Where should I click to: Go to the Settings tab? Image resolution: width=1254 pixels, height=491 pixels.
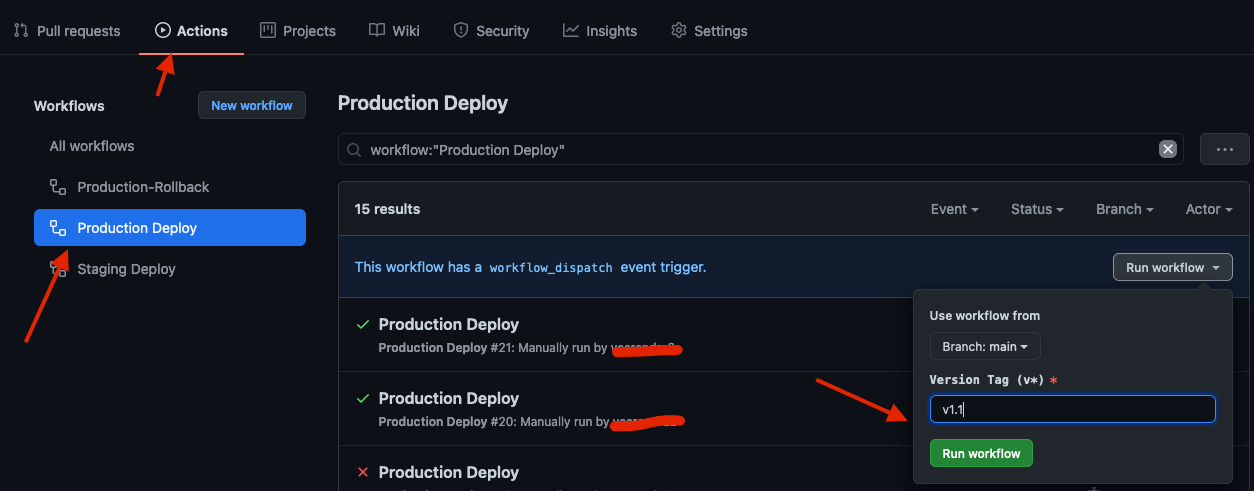(709, 31)
